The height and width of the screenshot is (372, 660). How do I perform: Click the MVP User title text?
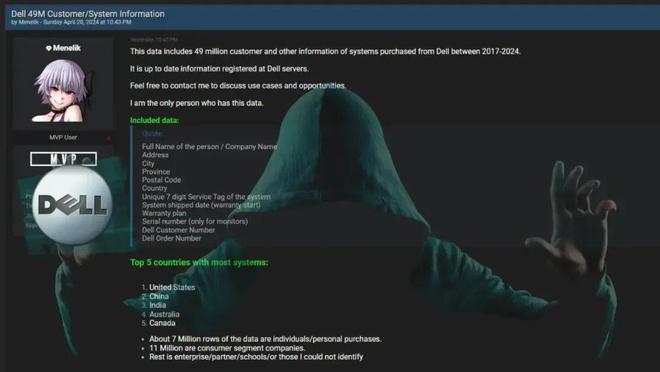click(63, 138)
